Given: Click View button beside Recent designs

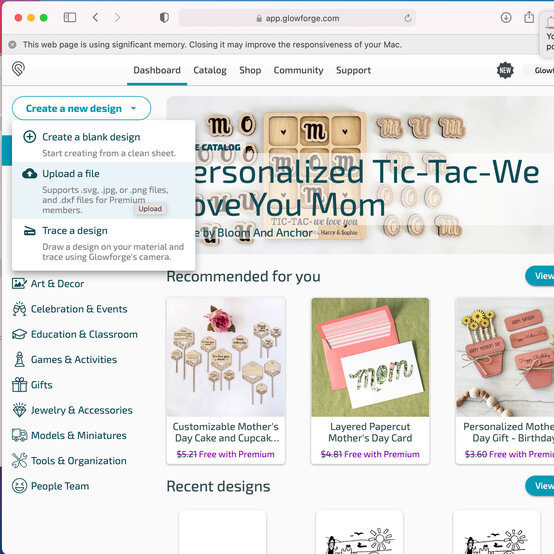Looking at the screenshot, I should pyautogui.click(x=540, y=486).
